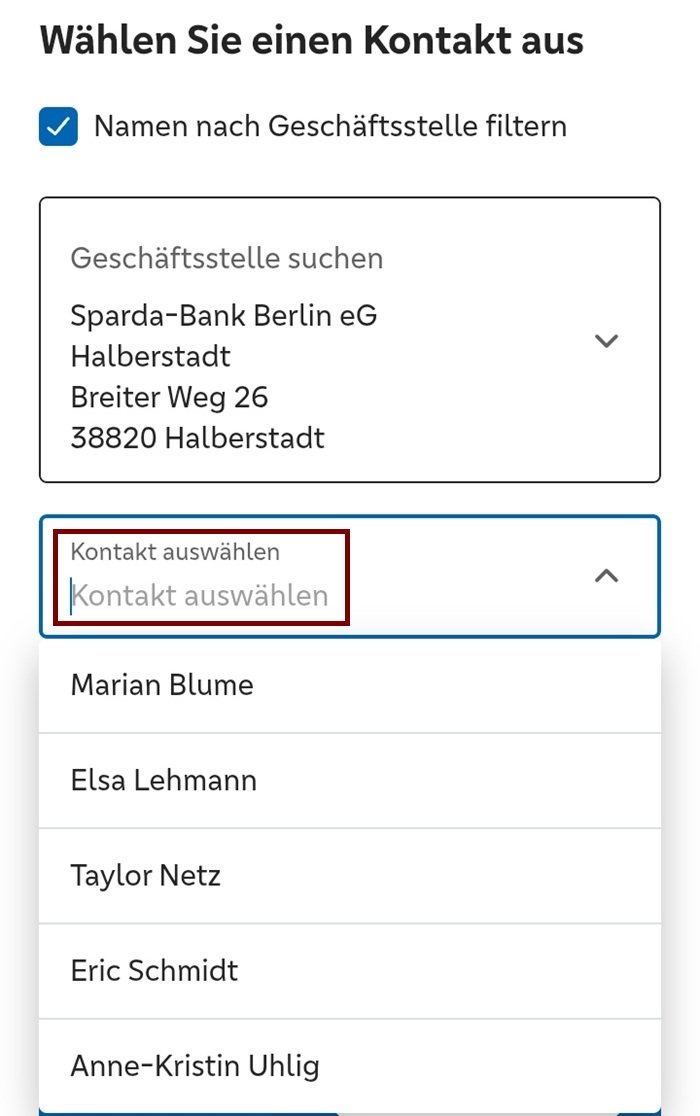Click the heading 'Wählen Sie einen Kontakt aus'
The width and height of the screenshot is (700, 1116).
[x=312, y=41]
